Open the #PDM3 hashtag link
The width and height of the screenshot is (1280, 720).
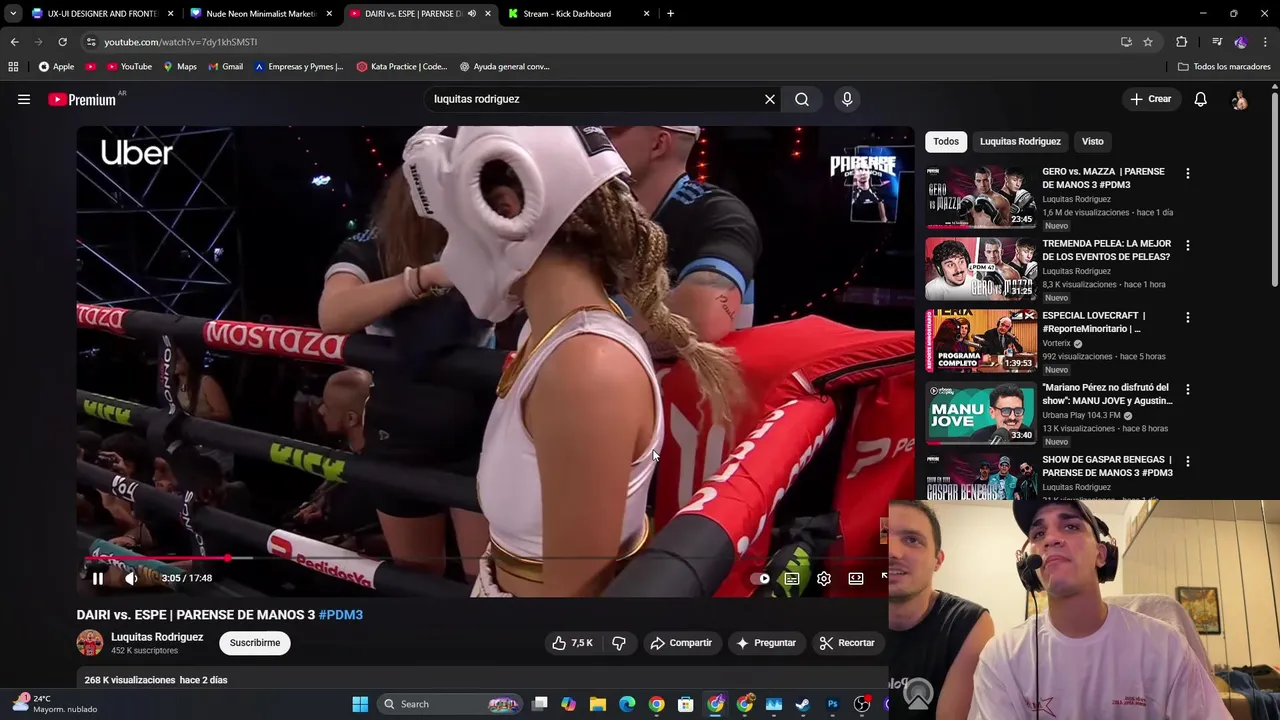click(341, 615)
